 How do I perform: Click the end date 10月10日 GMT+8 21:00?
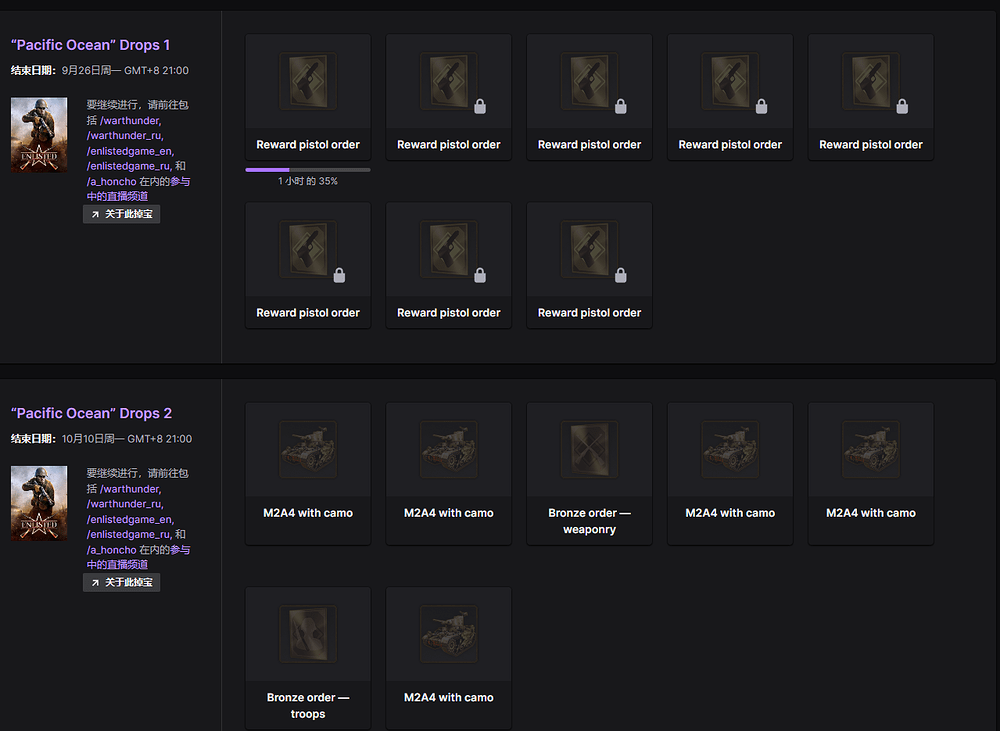pos(127,439)
